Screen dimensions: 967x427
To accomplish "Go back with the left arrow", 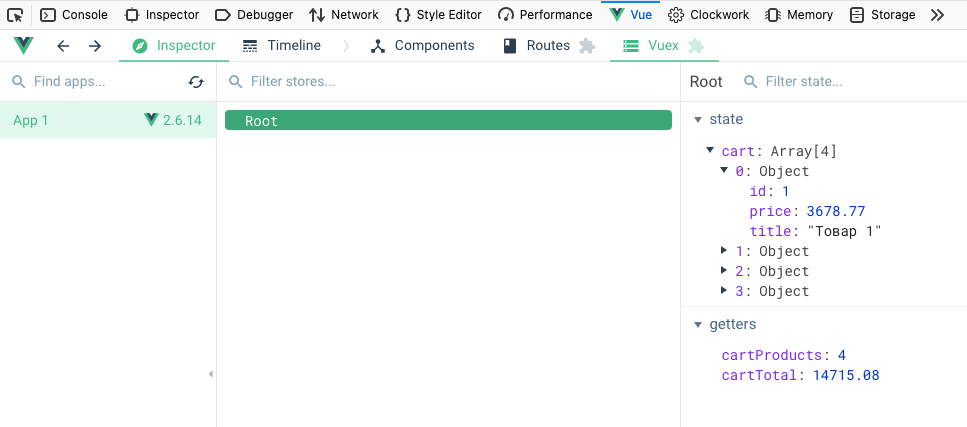I will pos(63,46).
